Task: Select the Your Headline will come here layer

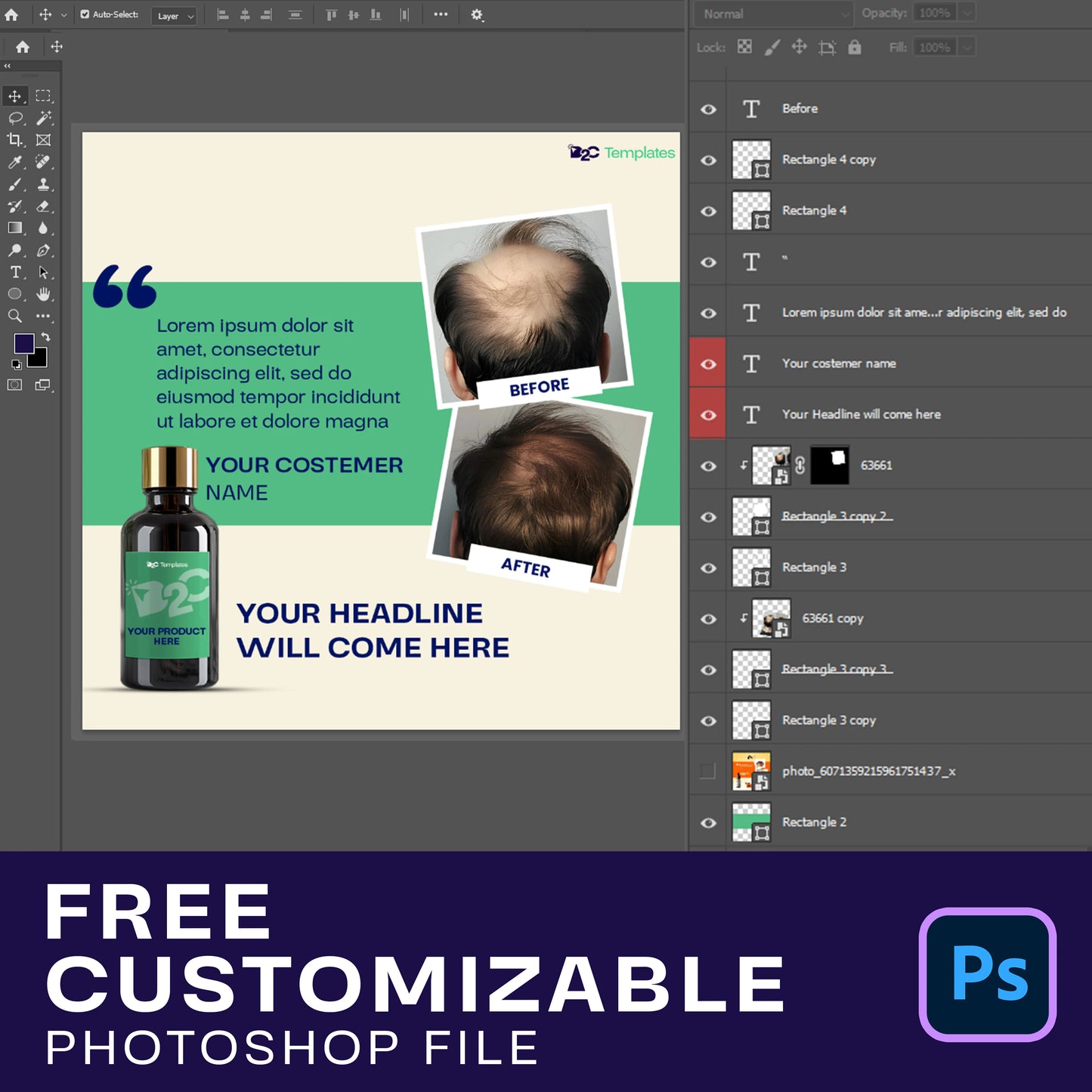Action: [861, 414]
